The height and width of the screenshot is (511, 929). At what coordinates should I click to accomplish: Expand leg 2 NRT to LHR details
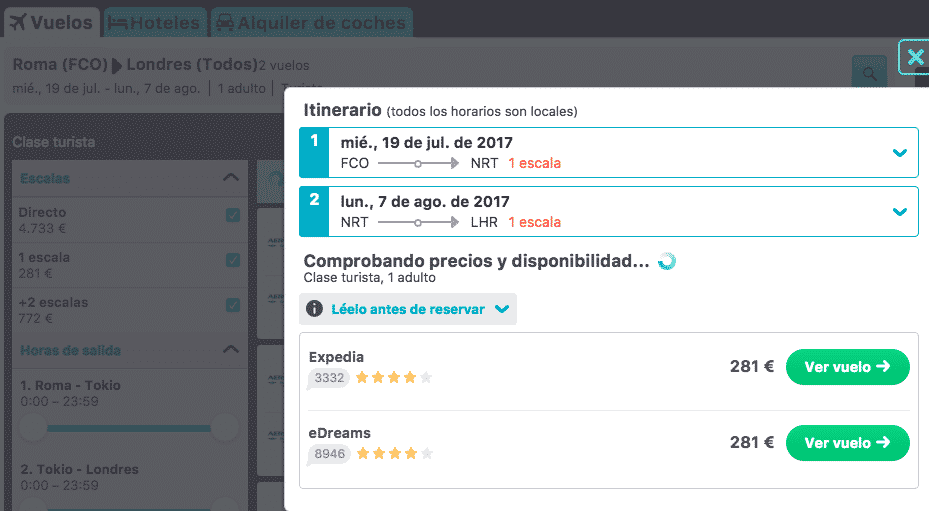pyautogui.click(x=900, y=212)
